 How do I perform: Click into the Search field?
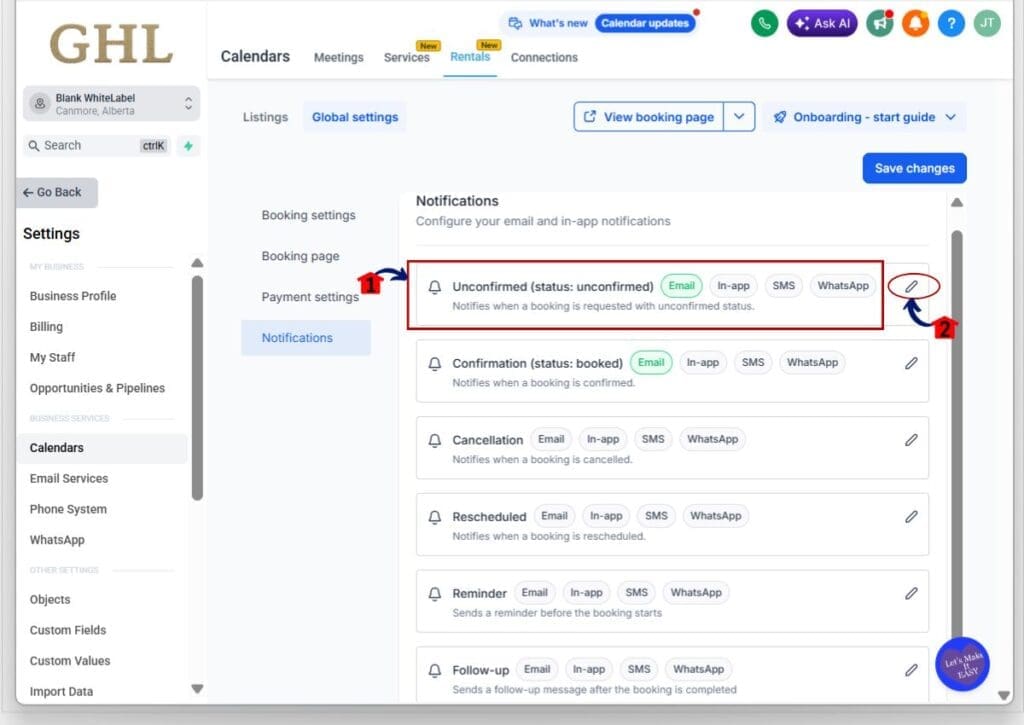(x=97, y=146)
